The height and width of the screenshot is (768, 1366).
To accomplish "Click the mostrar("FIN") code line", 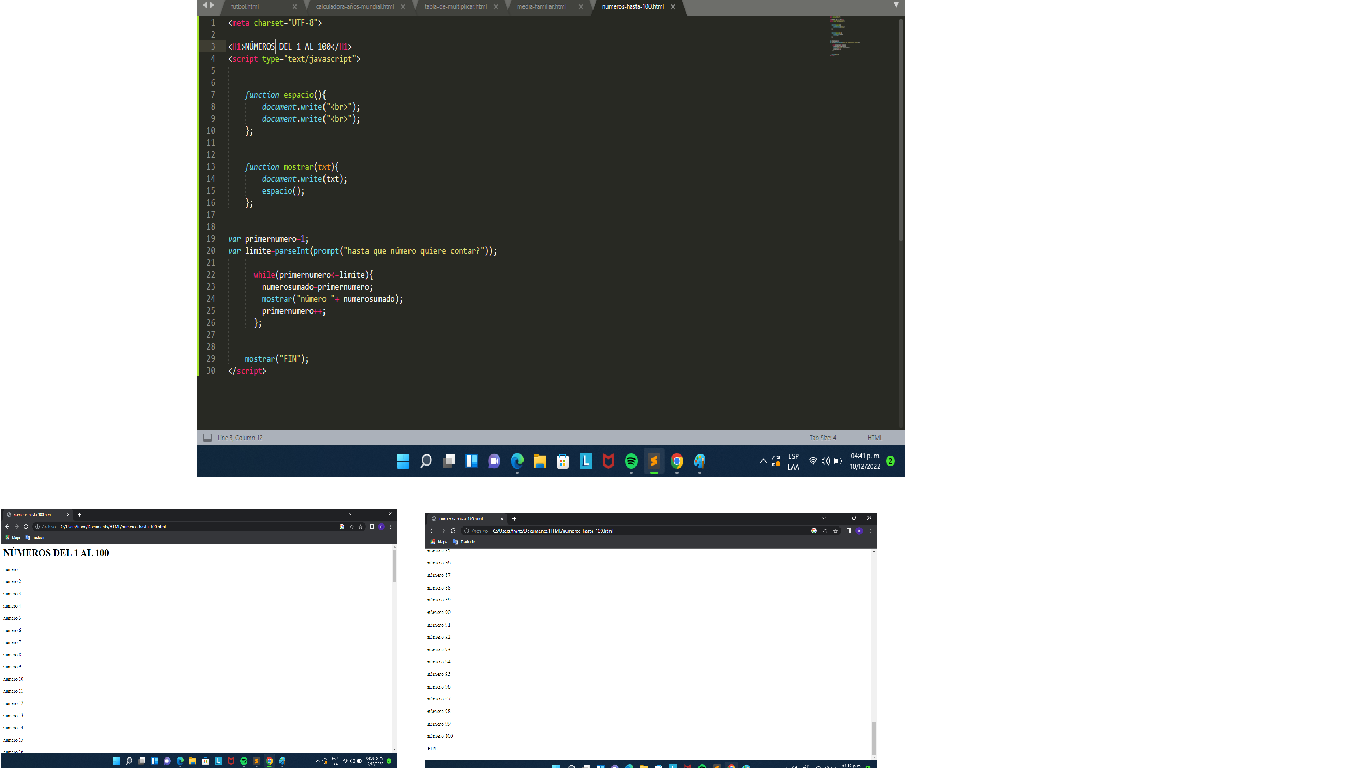I will point(277,359).
